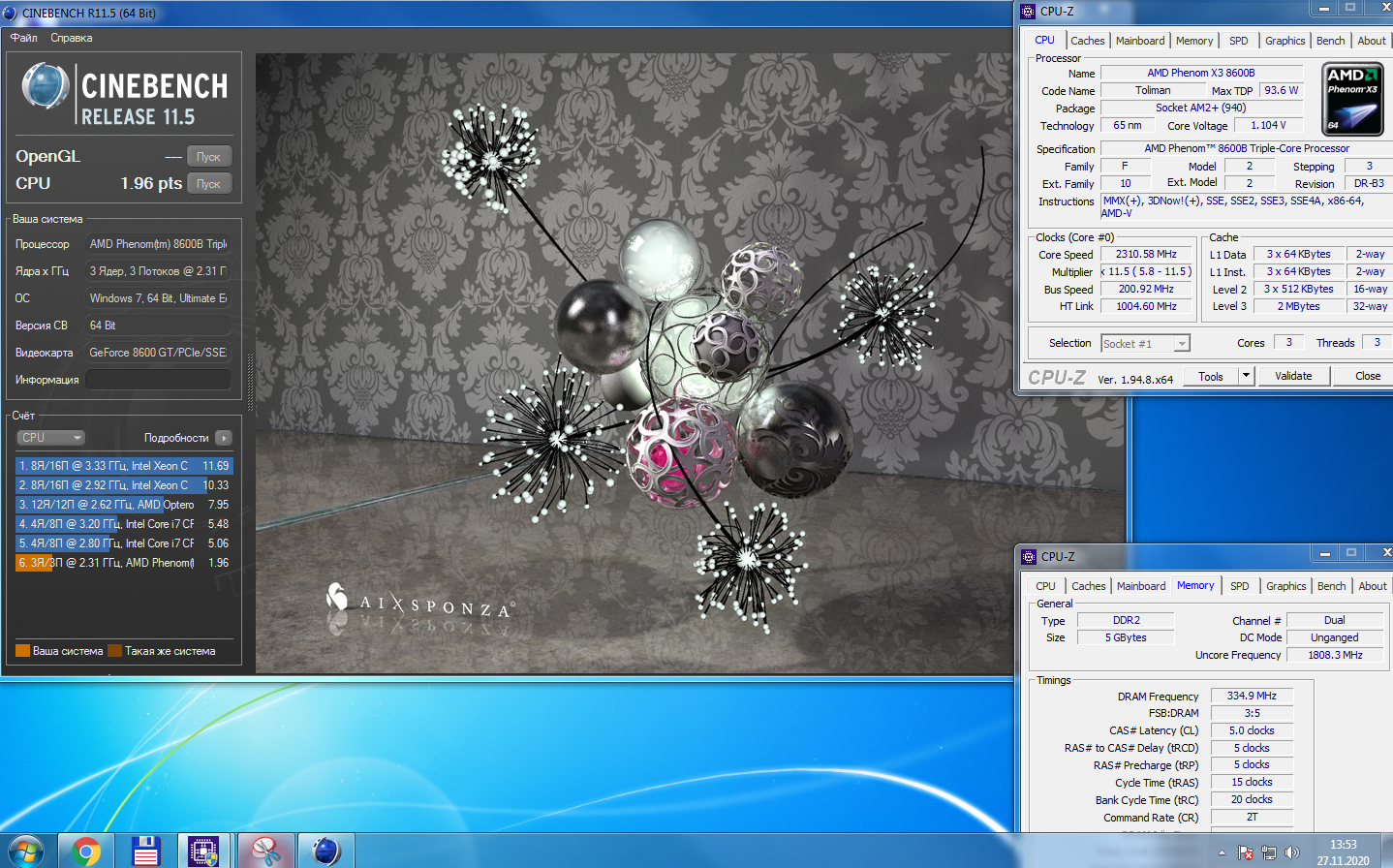Viewport: 1393px width, 868px height.
Task: Select the ranking row scoring 10.33
Action: pyautogui.click(x=124, y=485)
